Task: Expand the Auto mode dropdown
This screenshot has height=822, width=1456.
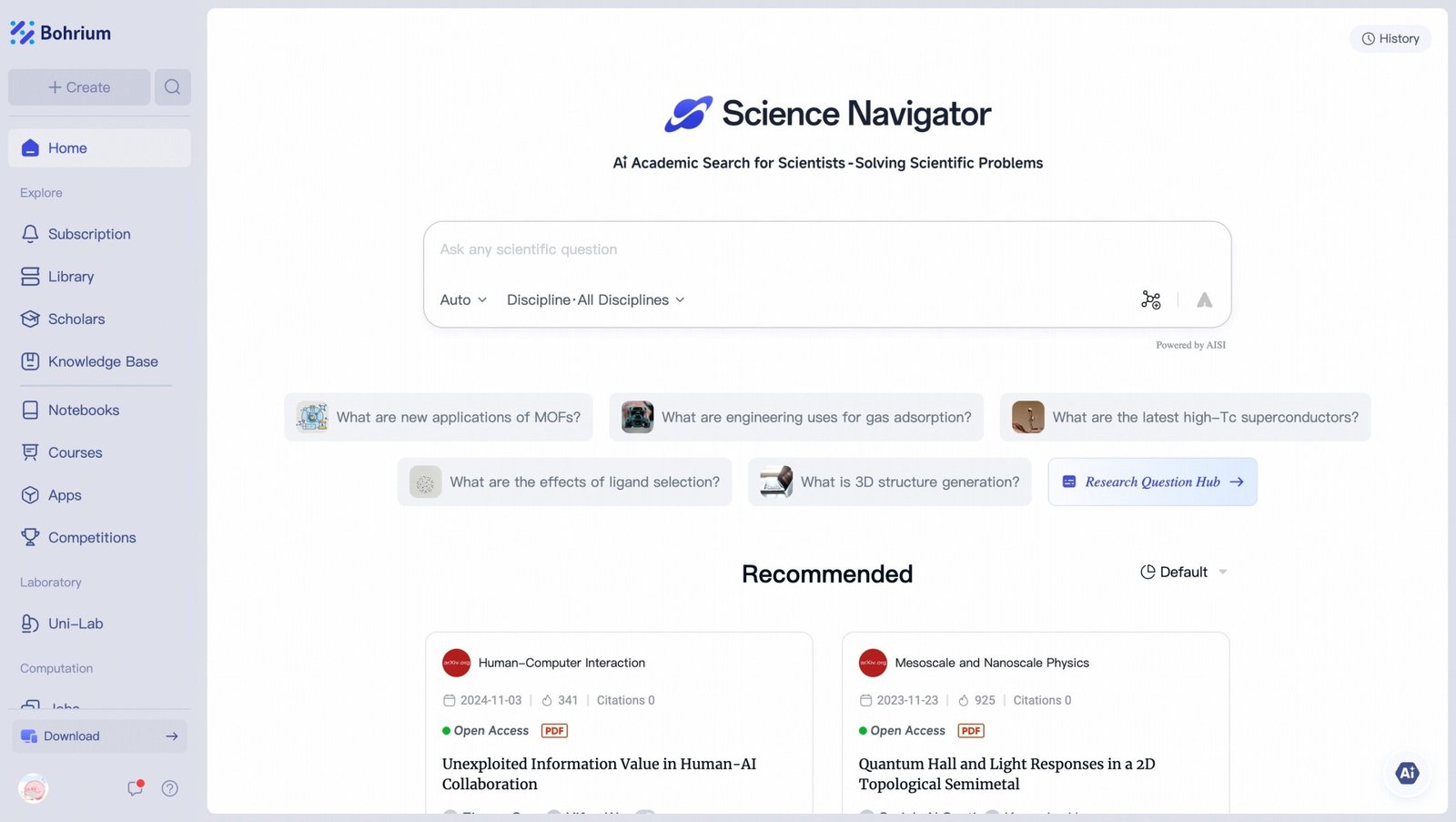Action: 463,299
